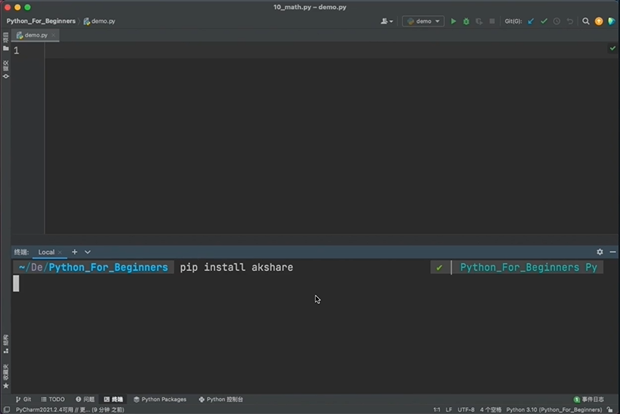Change the 4 spaces indent setting
The image size is (620, 414).
490,410
